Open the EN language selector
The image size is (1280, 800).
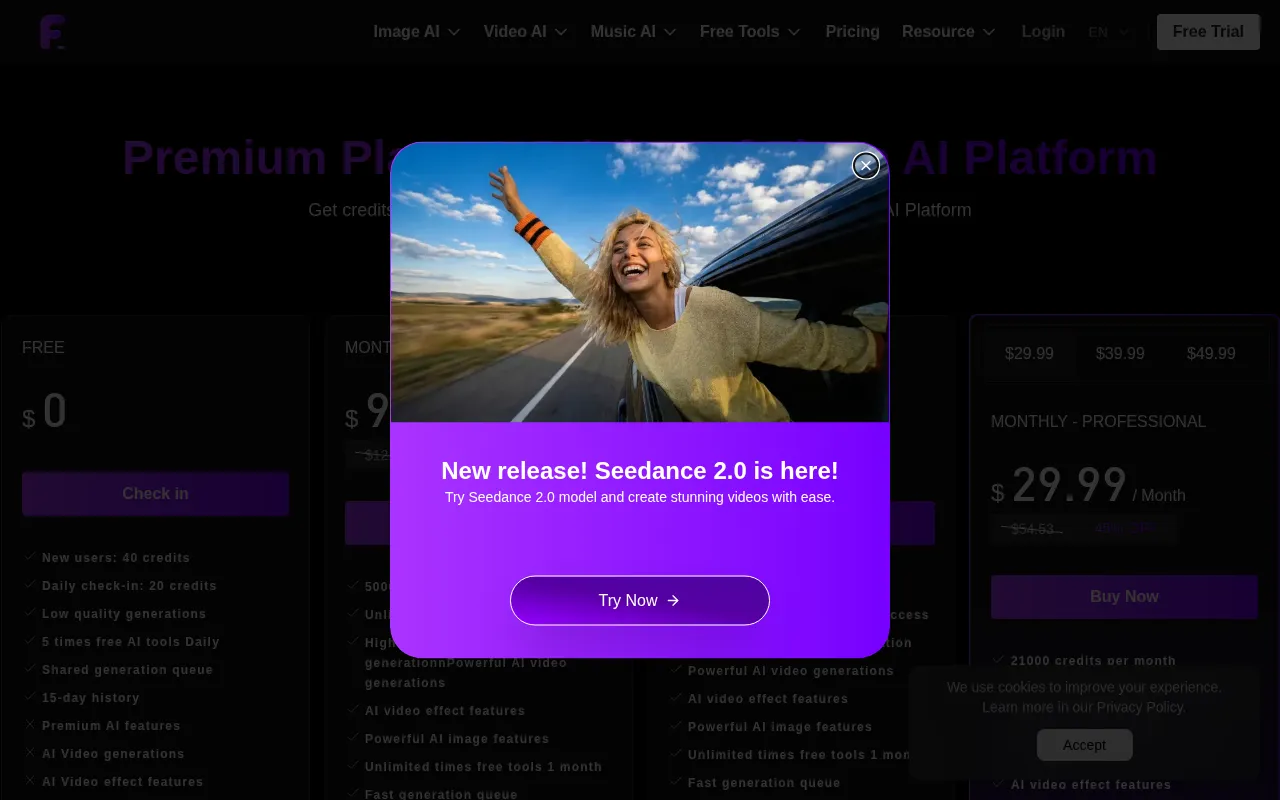coord(1109,32)
